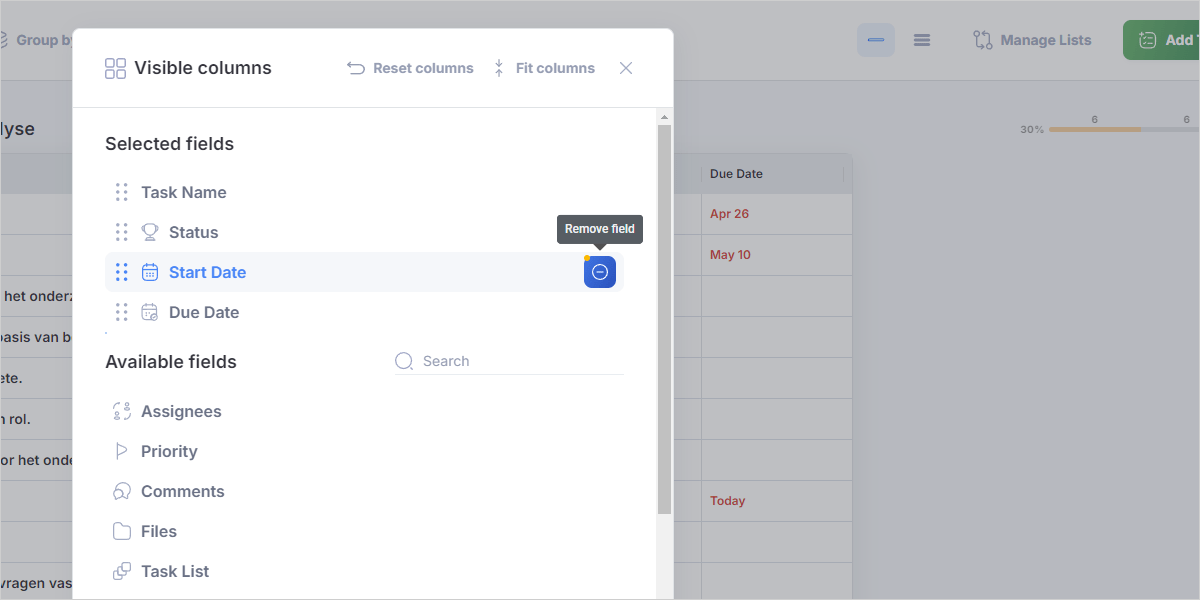1200x600 pixels.
Task: Click the Start Date calendar icon
Action: [x=150, y=272]
